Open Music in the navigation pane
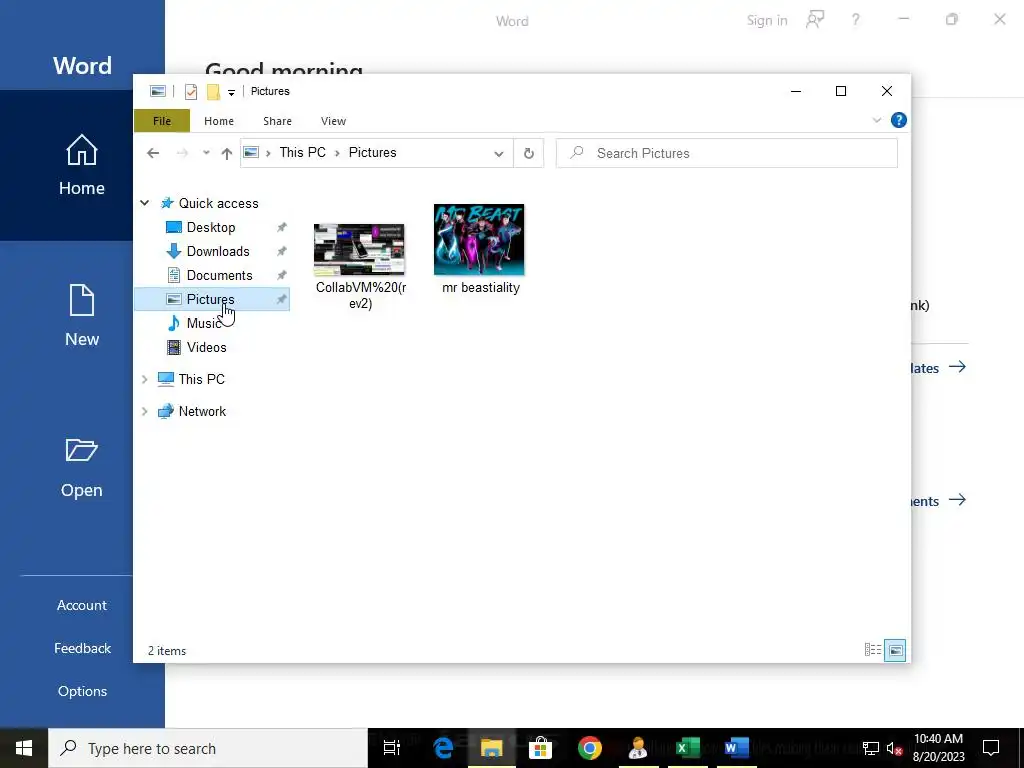 pyautogui.click(x=203, y=323)
